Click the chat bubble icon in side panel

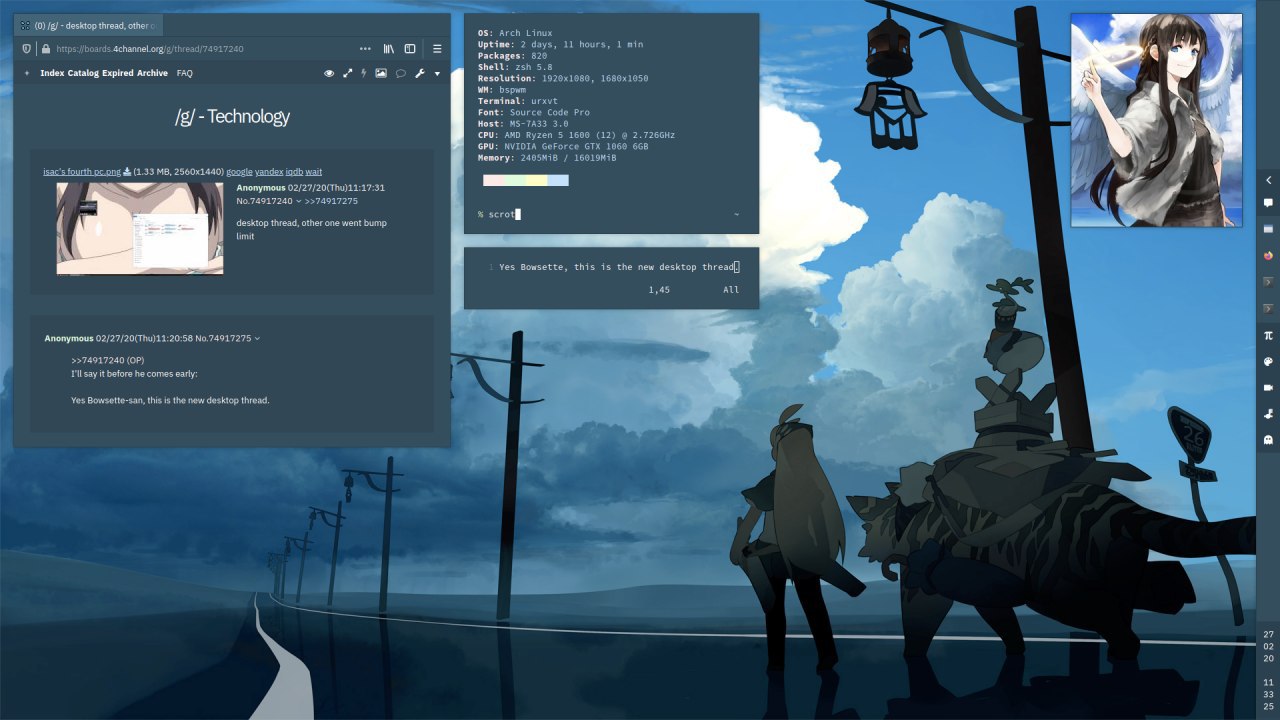tap(1269, 203)
